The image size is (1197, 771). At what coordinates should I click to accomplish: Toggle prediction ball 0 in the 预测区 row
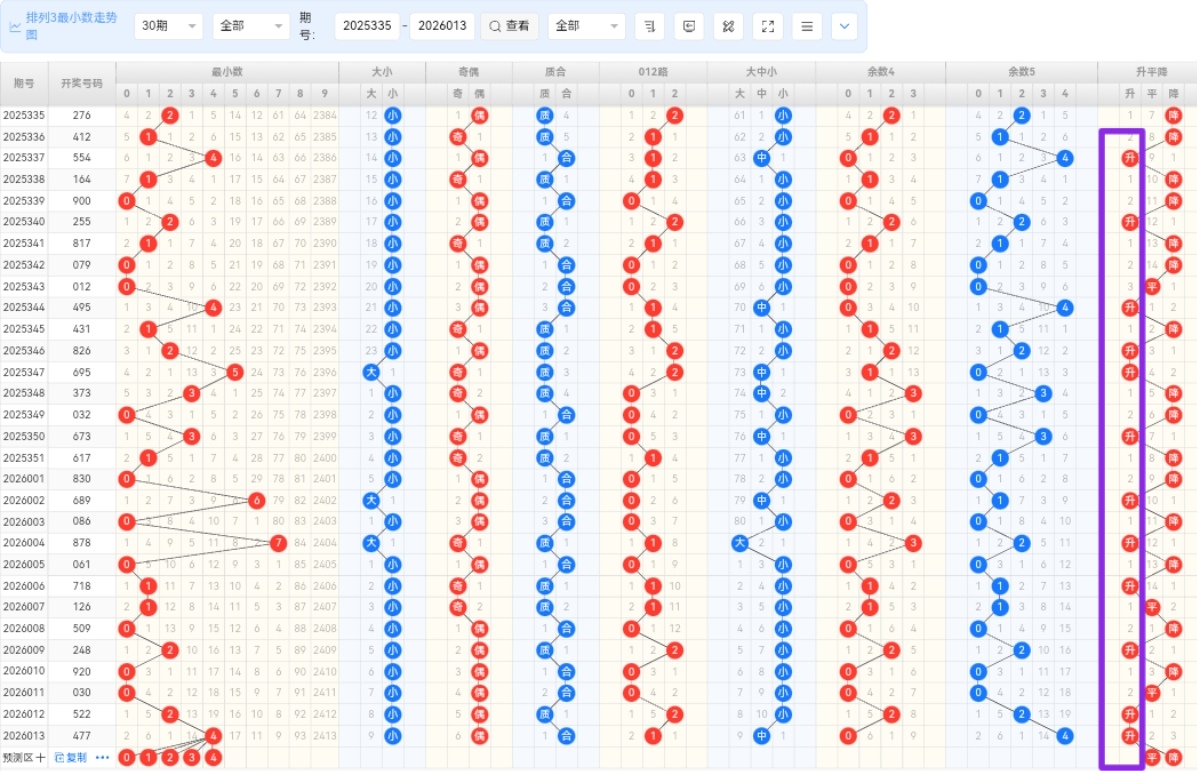127,758
